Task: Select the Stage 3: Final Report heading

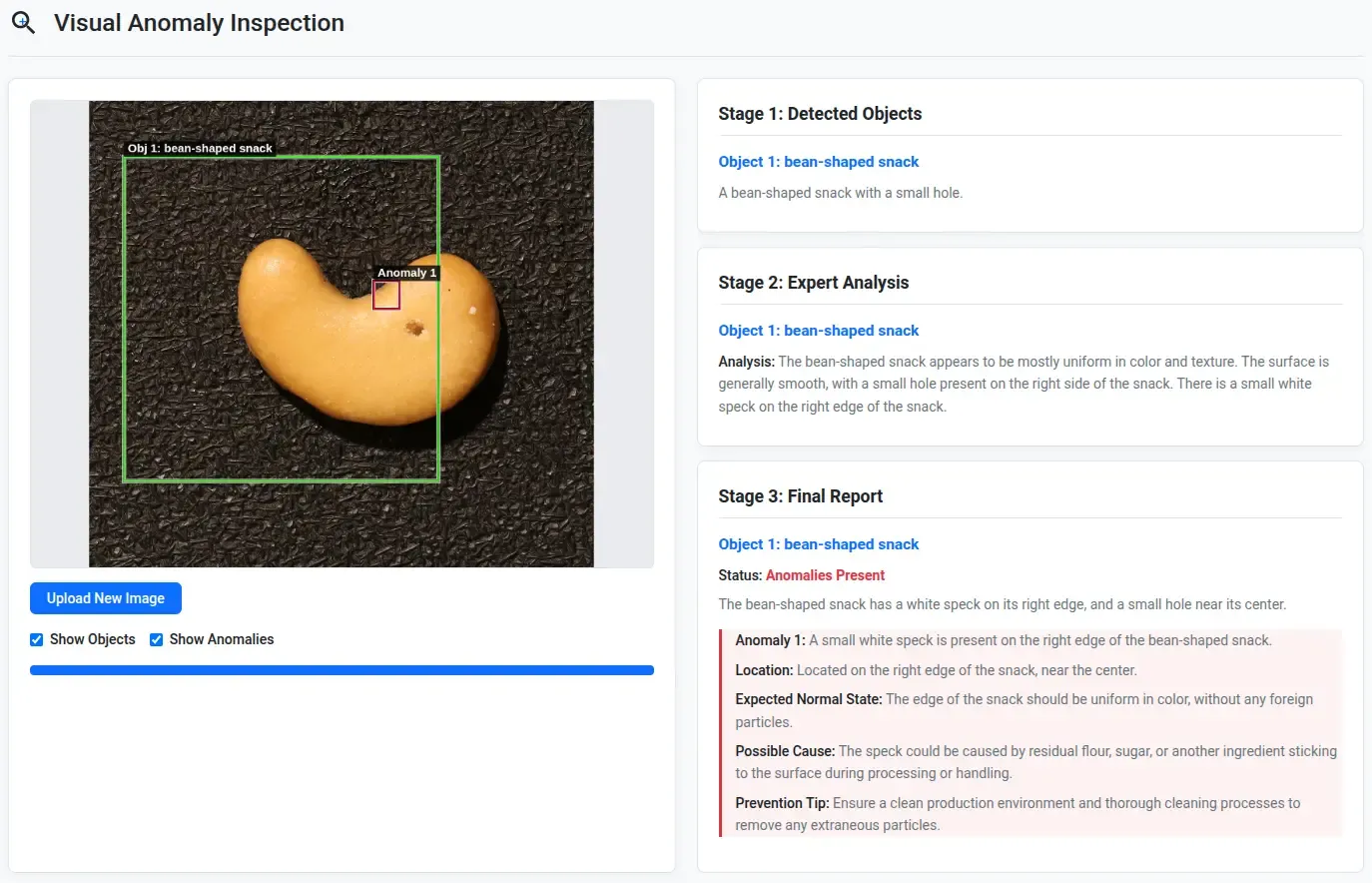Action: coord(800,496)
